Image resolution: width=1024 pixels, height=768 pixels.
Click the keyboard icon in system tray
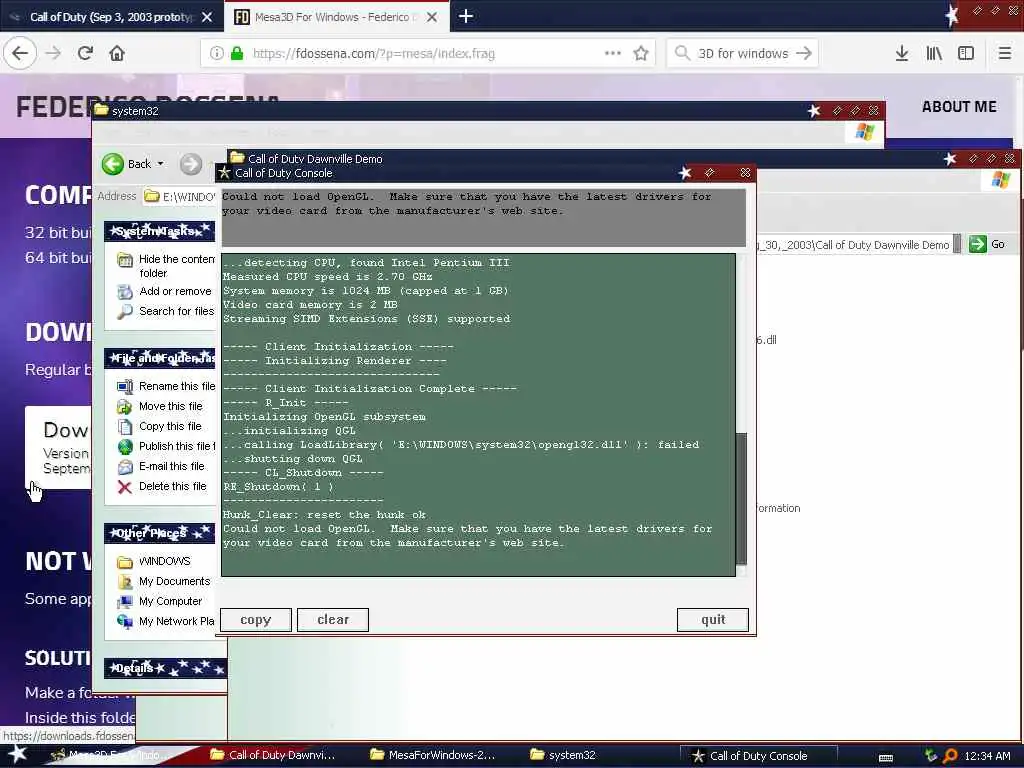click(886, 757)
